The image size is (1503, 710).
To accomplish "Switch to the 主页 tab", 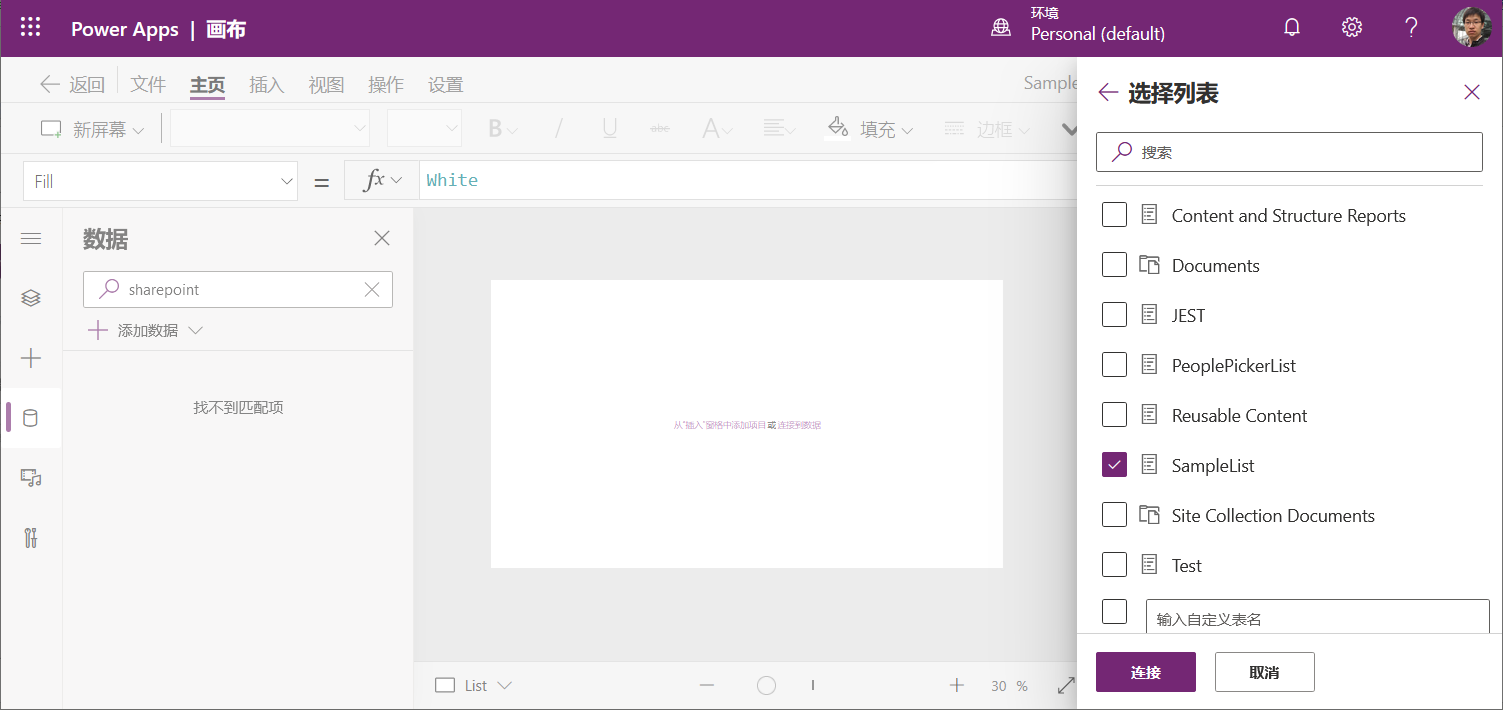I will point(207,85).
